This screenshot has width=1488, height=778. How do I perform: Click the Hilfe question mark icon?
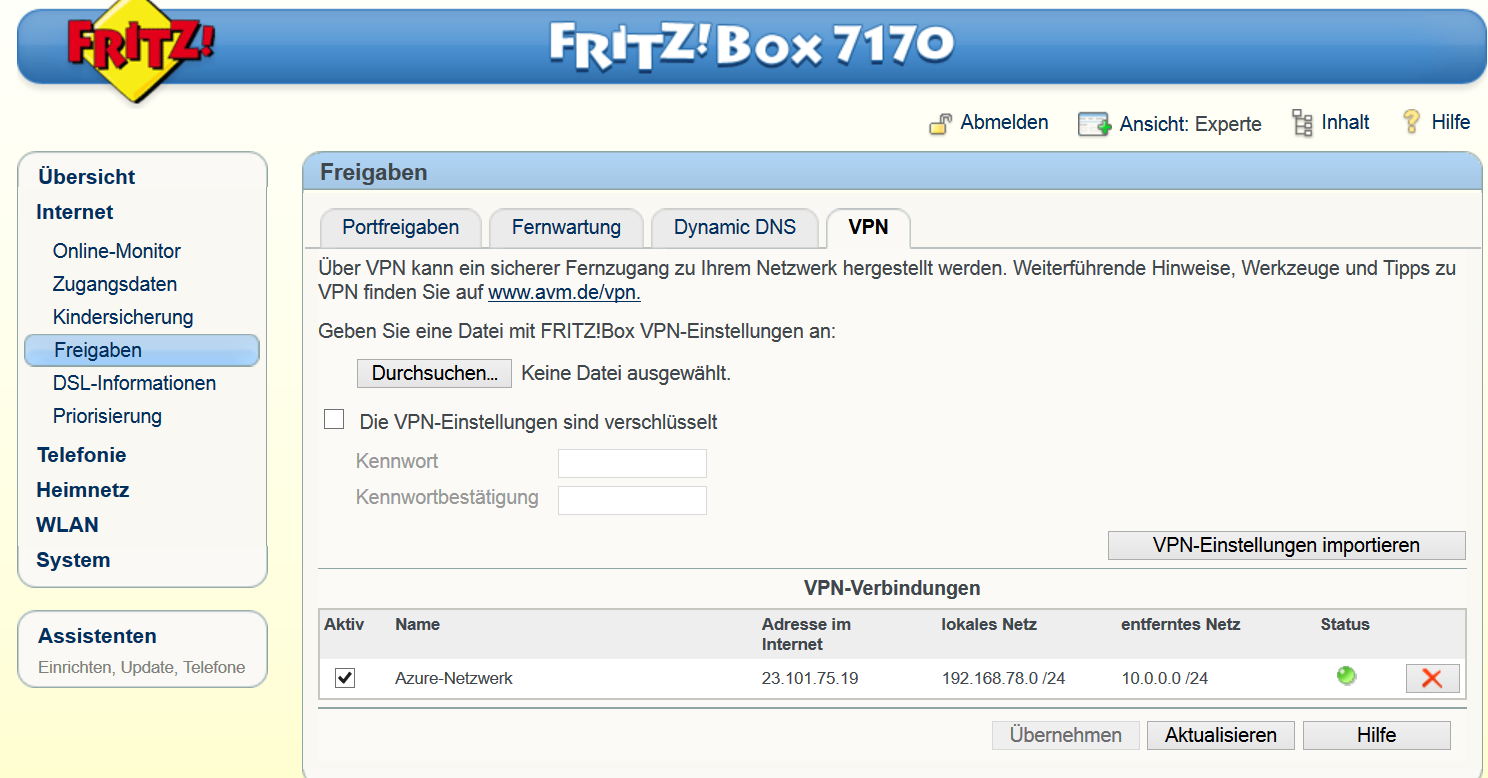tap(1411, 122)
